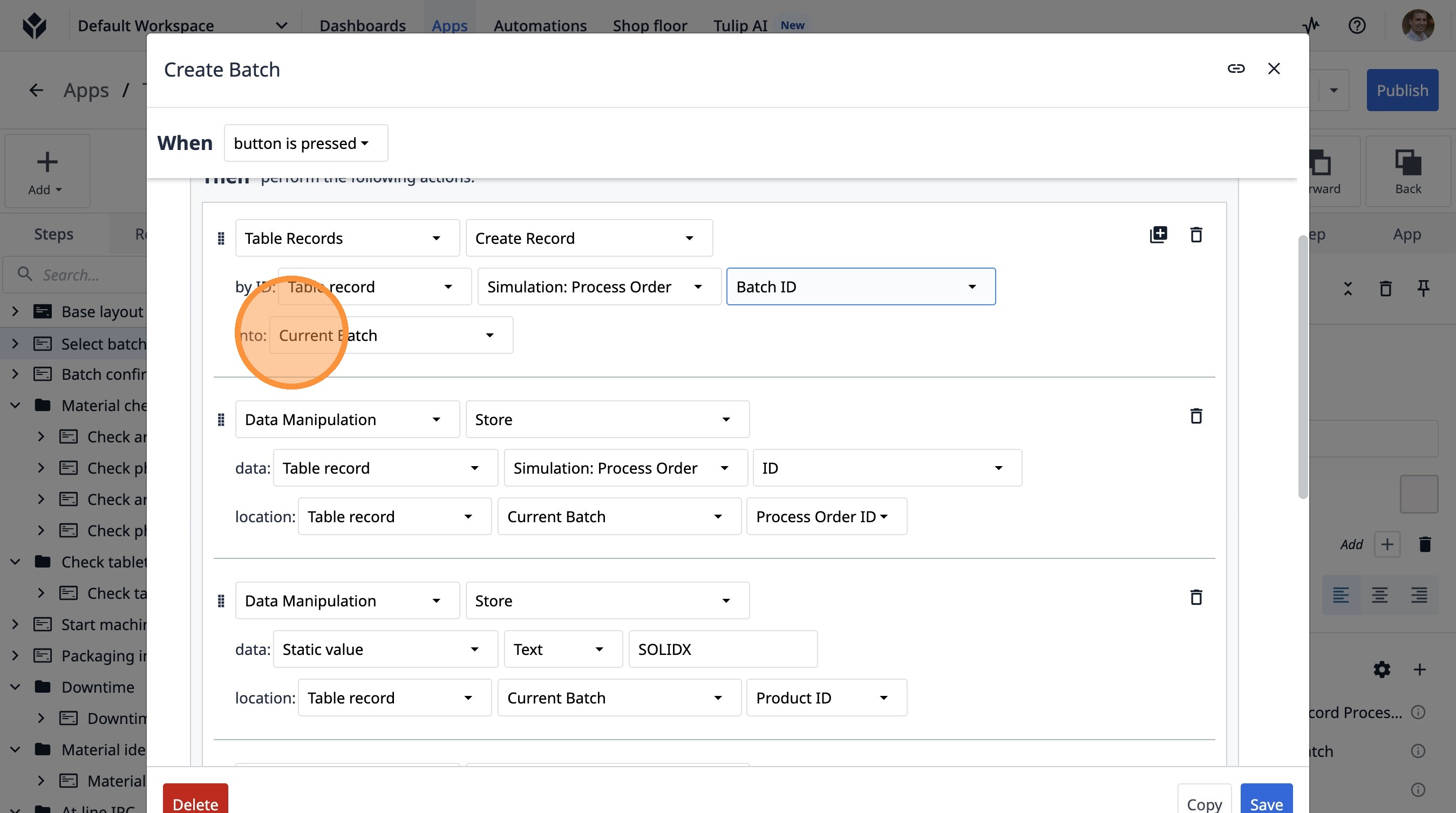This screenshot has height=813, width=1456.
Task: Expand the Text type dropdown
Action: coord(562,649)
